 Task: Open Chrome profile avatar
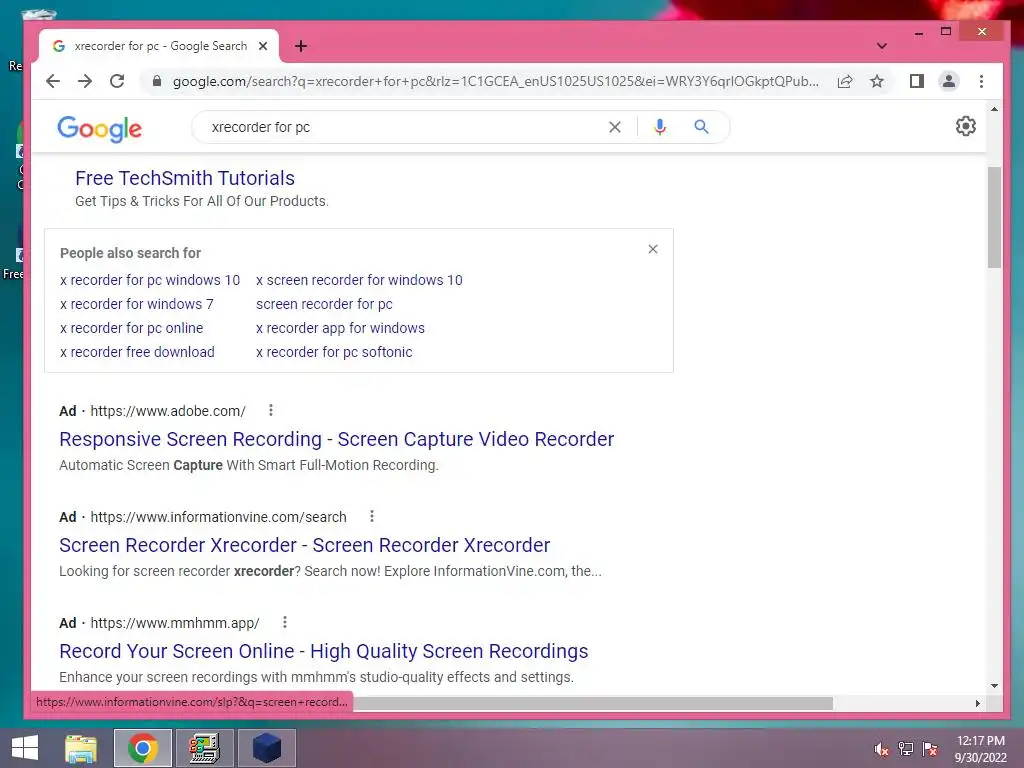tap(949, 81)
